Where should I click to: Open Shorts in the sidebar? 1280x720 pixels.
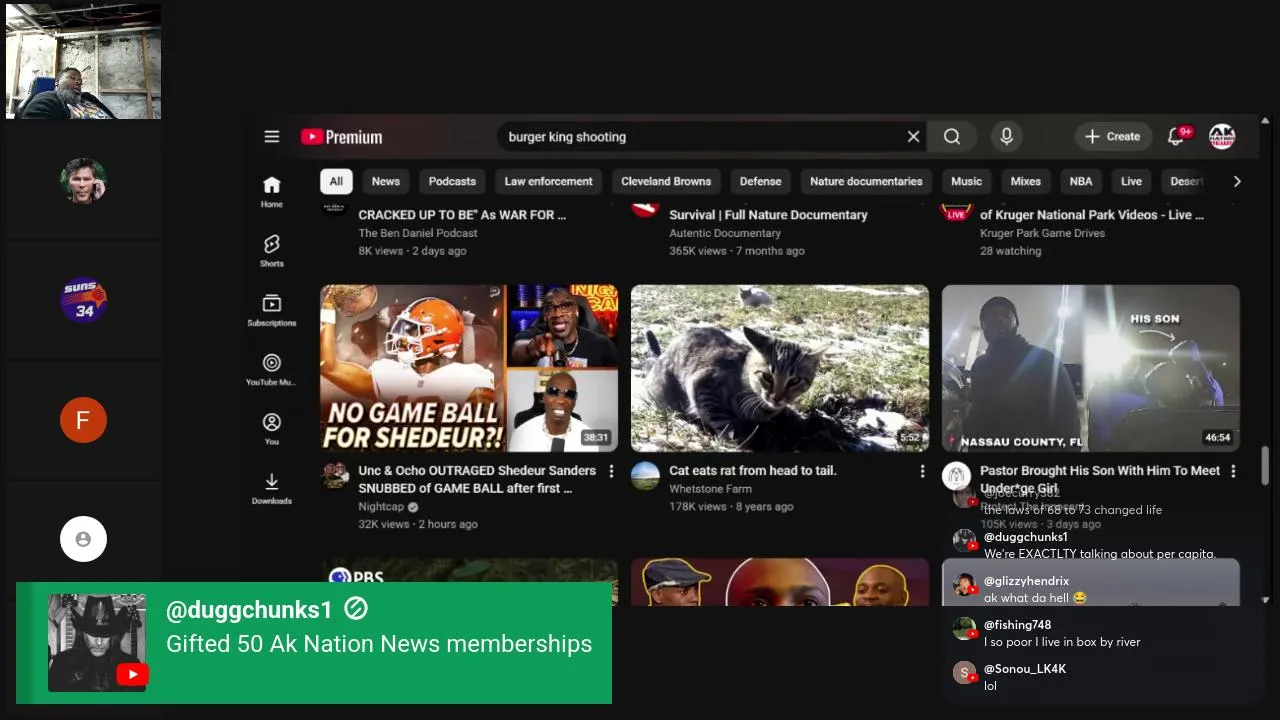[x=272, y=250]
